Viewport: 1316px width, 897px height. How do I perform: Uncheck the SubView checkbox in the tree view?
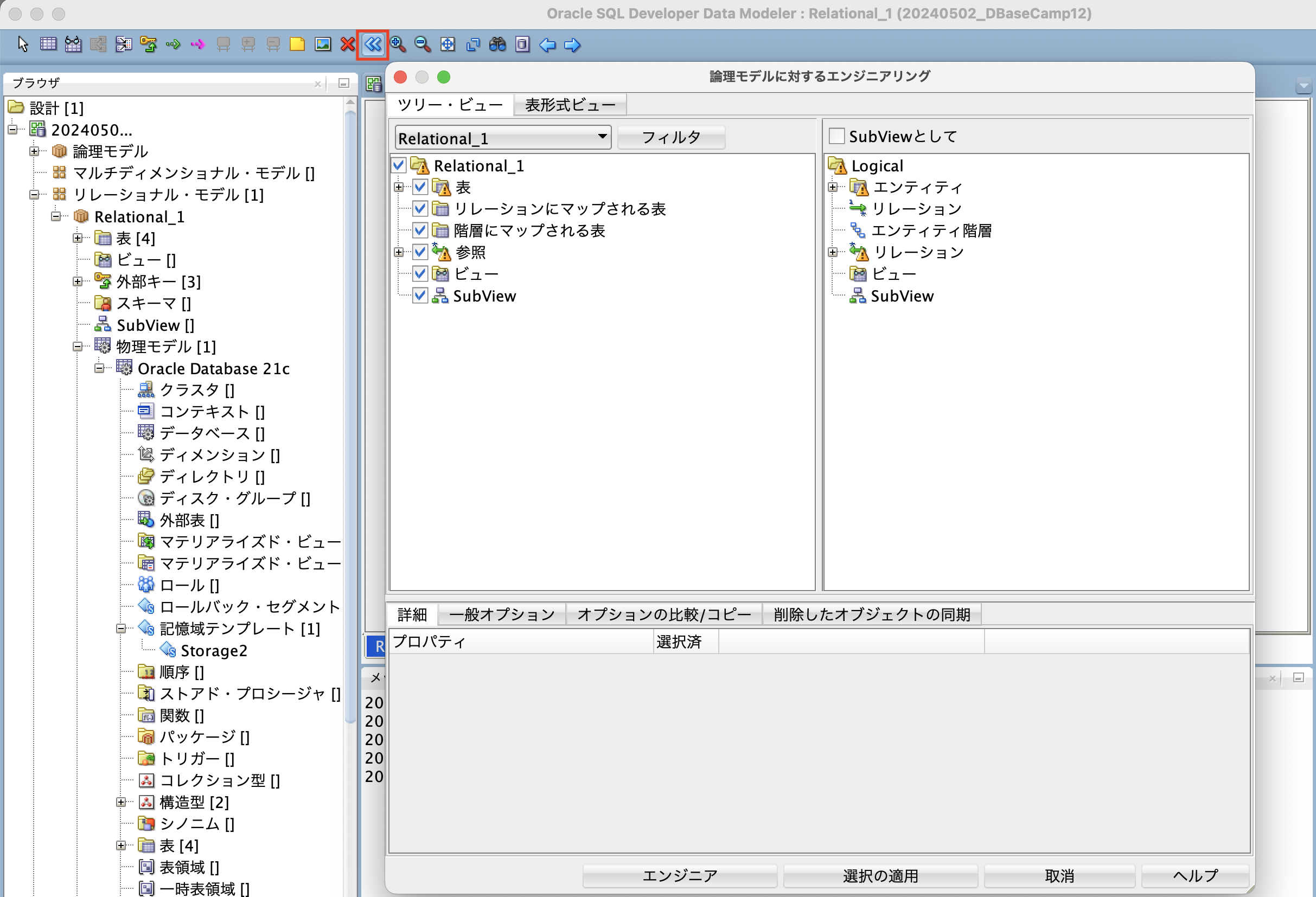(420, 296)
